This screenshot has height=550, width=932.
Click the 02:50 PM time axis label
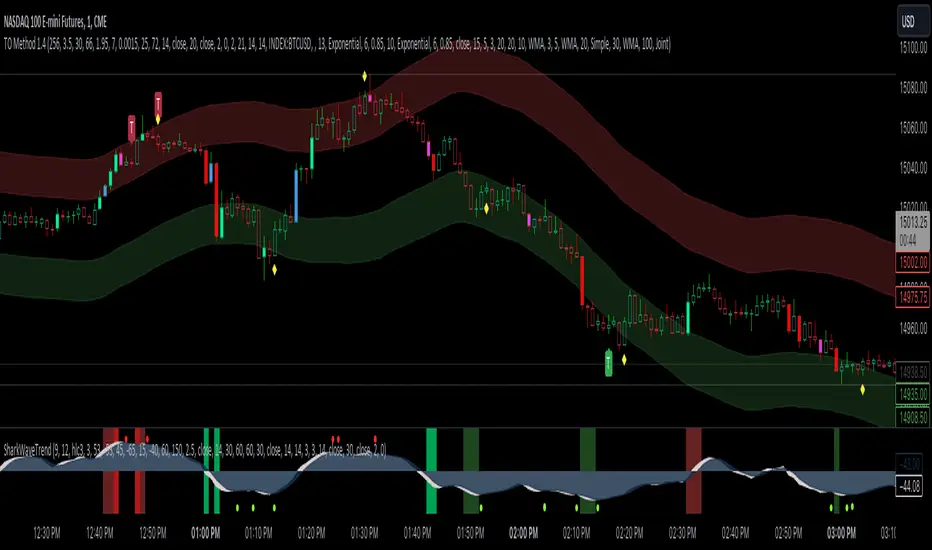point(788,533)
